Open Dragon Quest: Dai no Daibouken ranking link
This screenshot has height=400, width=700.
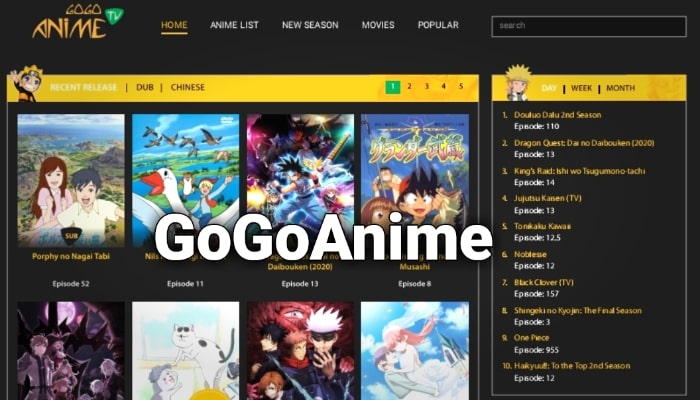click(584, 143)
